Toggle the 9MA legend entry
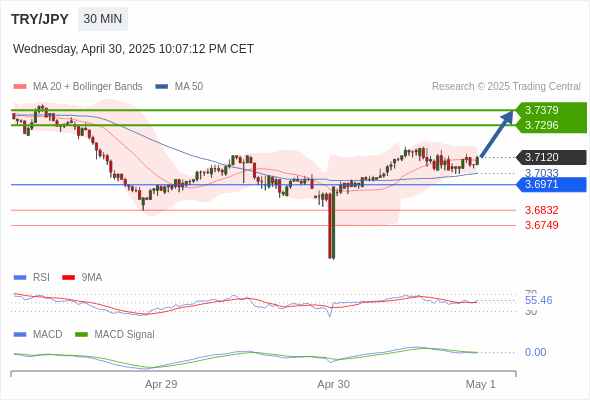Image resolution: width=590 pixels, height=400 pixels. [x=82, y=277]
